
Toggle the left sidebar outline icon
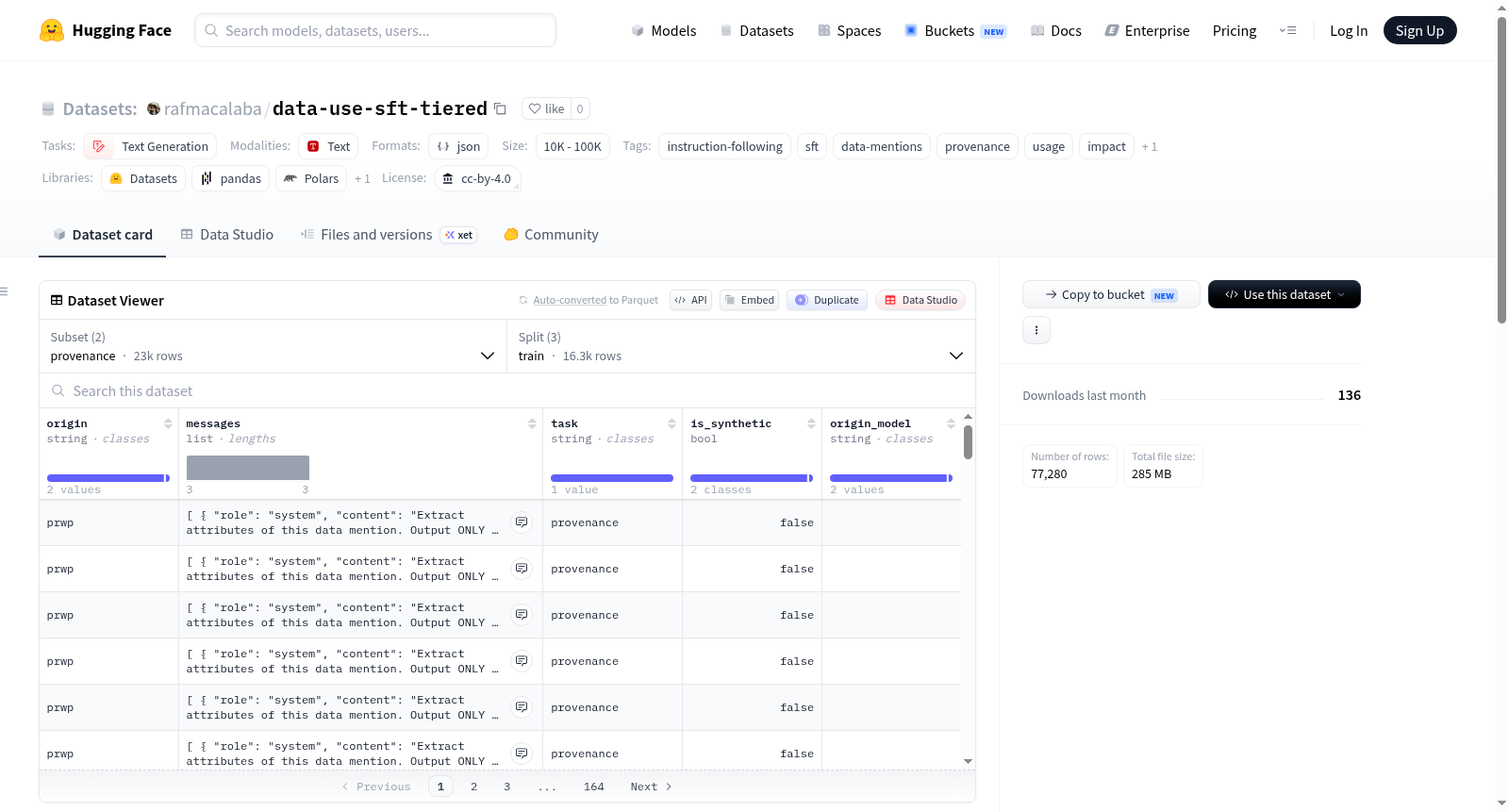click(x=5, y=291)
